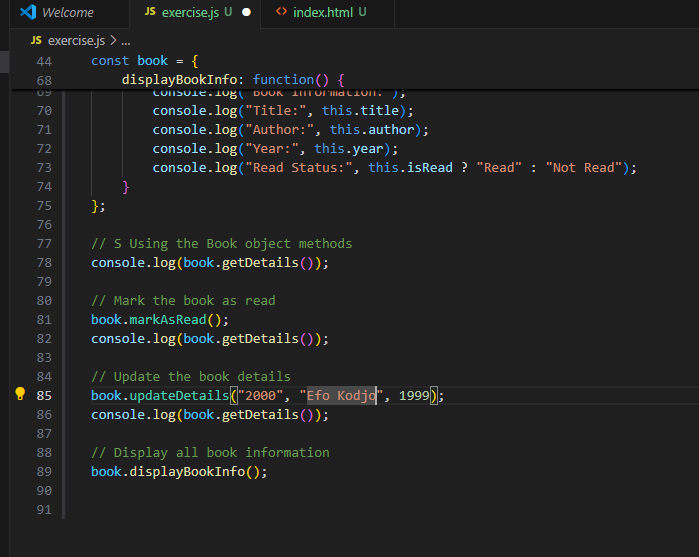Click line number 70
Screen dimensions: 699x557
point(44,111)
